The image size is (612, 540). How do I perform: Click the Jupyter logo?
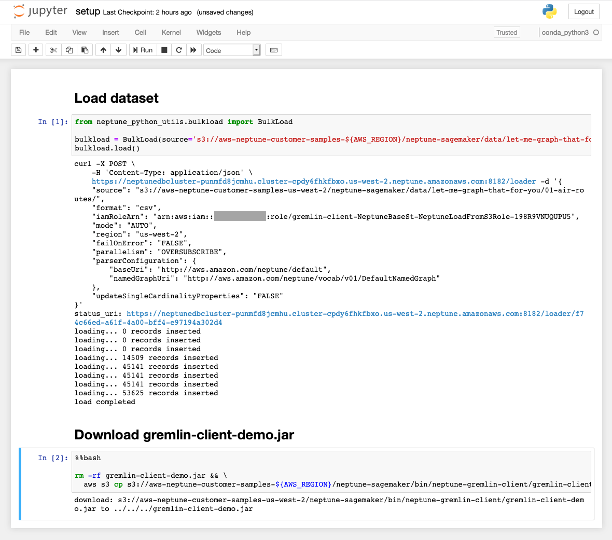(40, 11)
